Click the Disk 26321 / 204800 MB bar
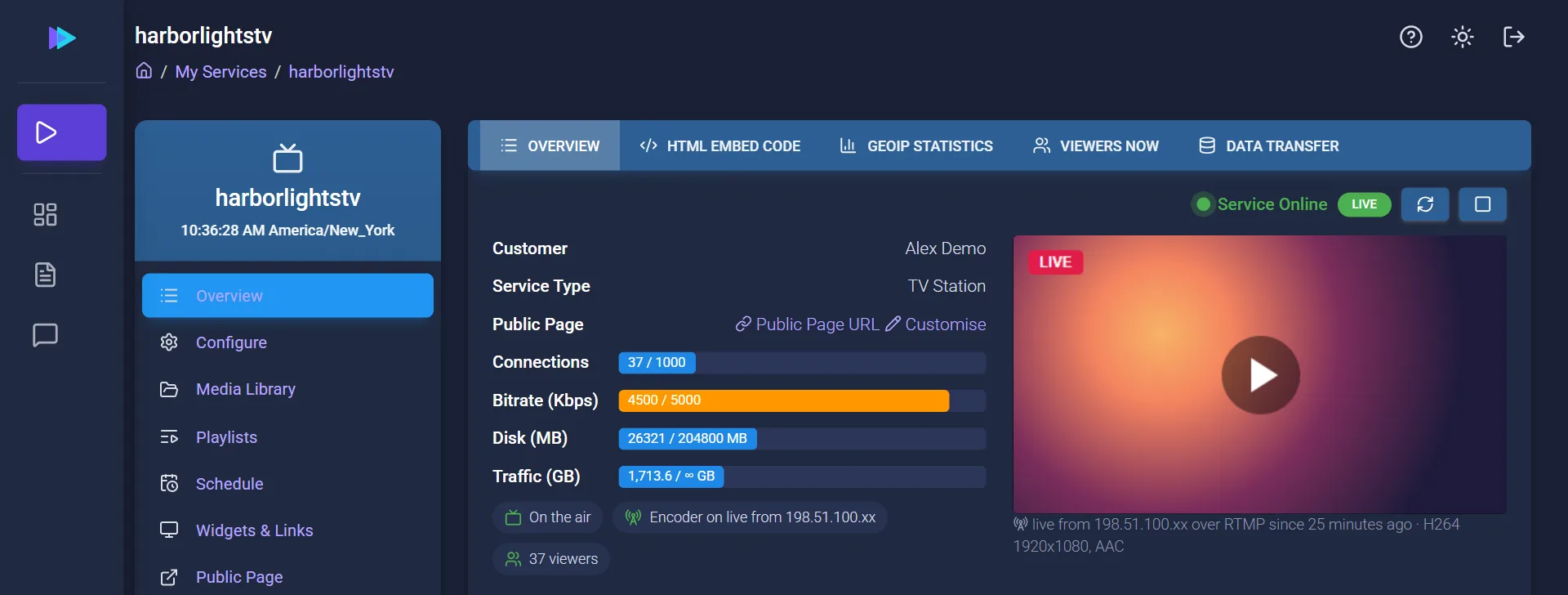Image resolution: width=1568 pixels, height=595 pixels. [x=802, y=439]
